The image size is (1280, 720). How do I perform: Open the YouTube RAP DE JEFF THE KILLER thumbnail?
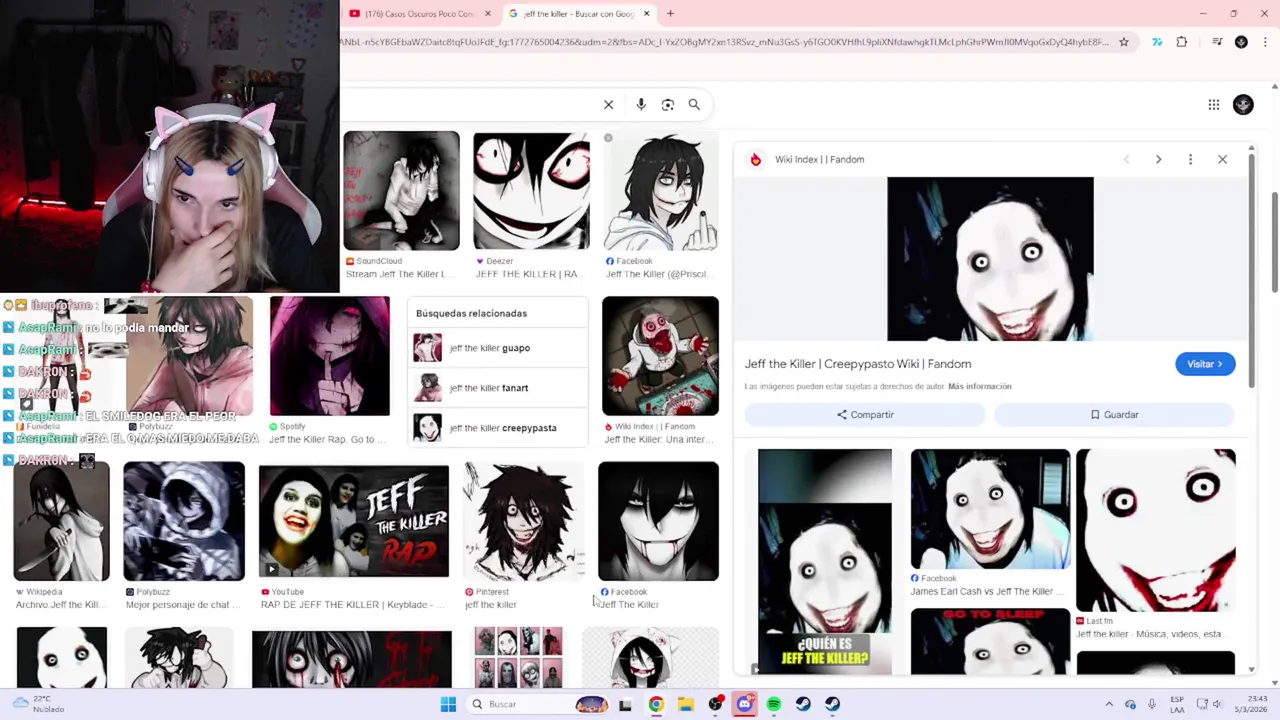pyautogui.click(x=354, y=521)
